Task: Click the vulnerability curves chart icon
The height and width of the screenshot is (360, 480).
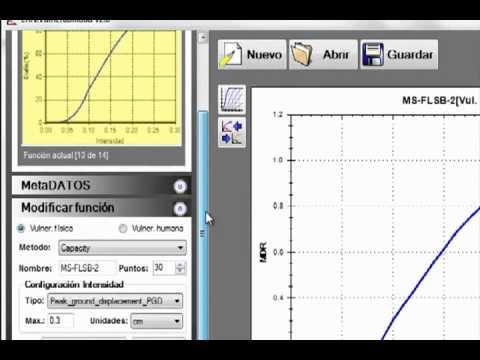Action: click(232, 99)
